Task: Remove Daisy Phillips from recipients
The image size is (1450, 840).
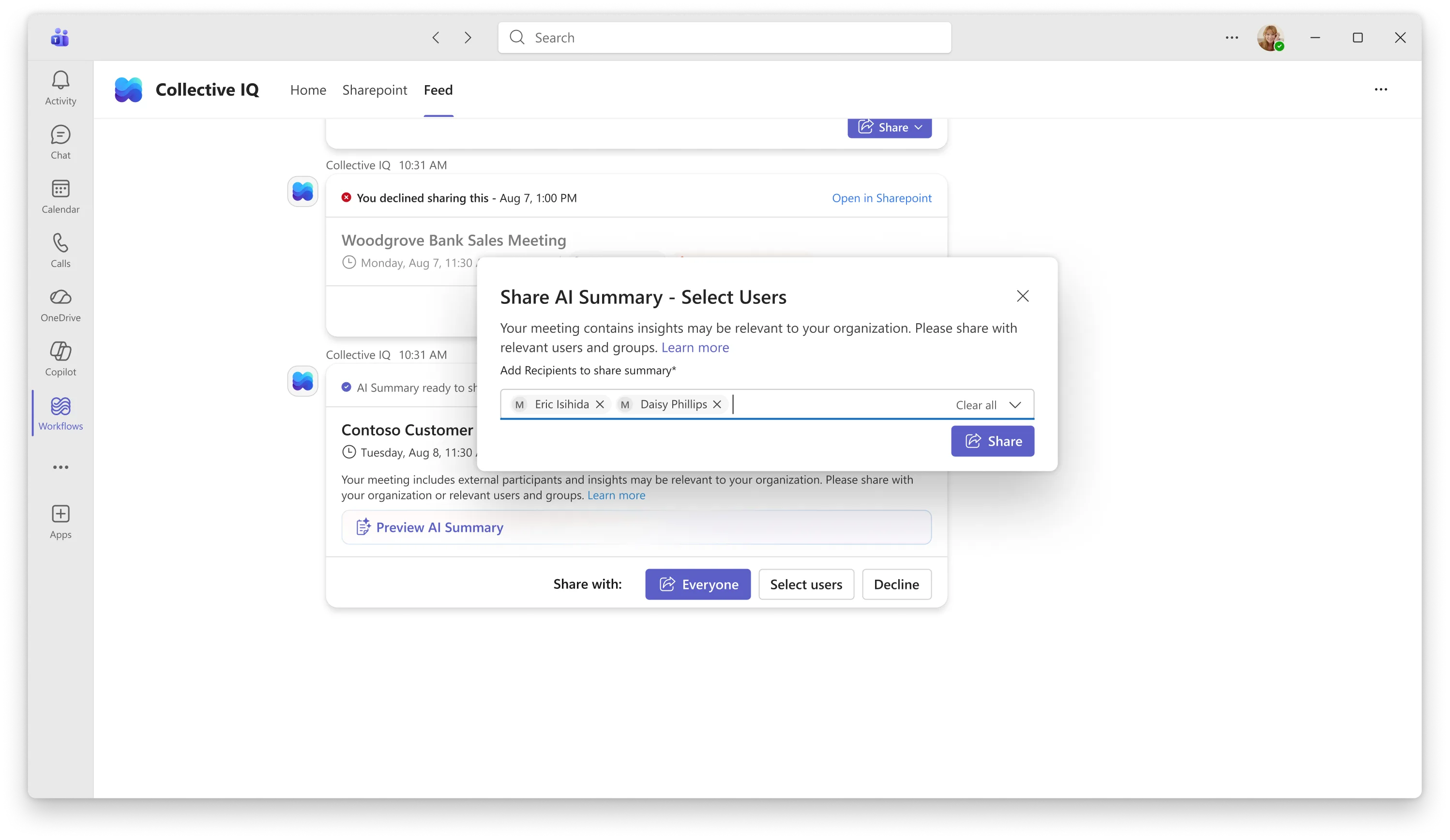Action: point(717,405)
